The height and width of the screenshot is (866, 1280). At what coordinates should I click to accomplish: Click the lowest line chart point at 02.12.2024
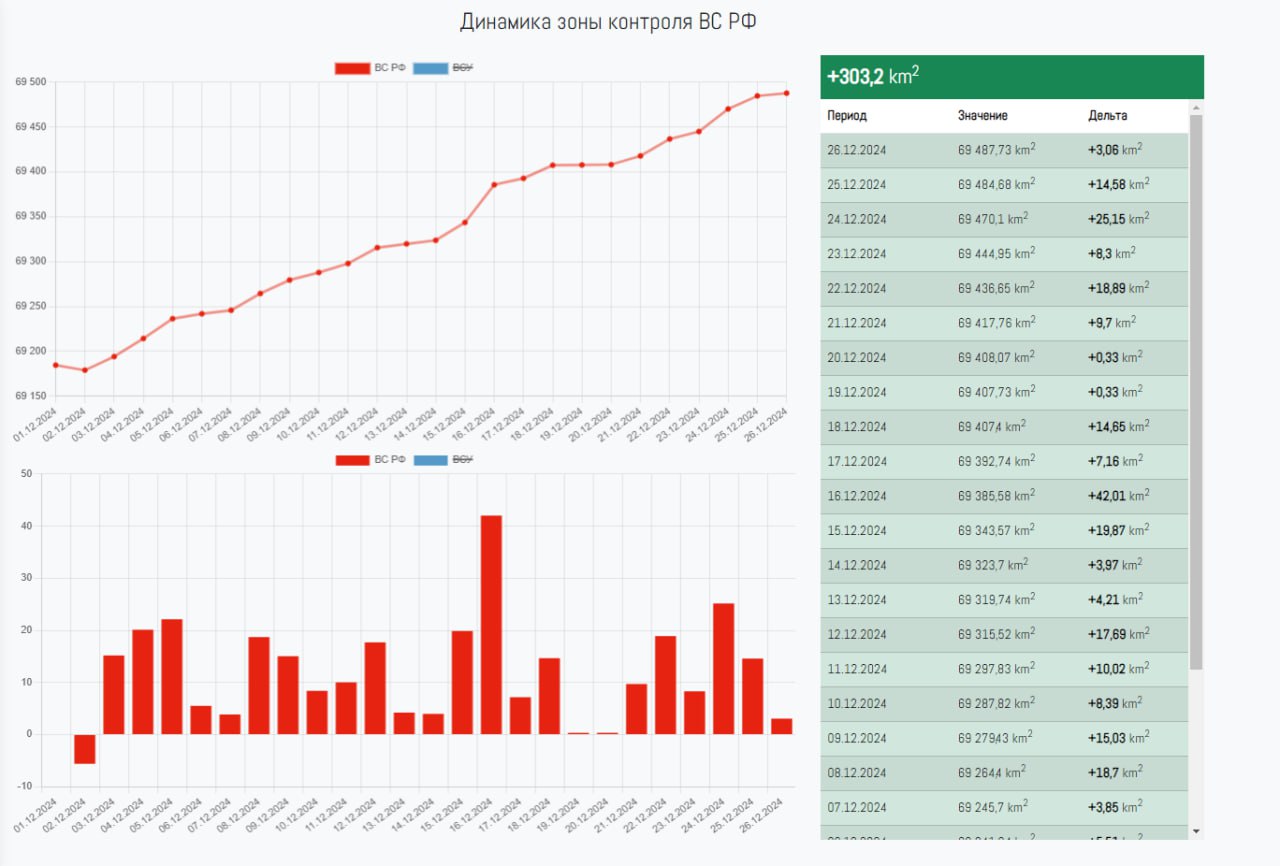(85, 370)
